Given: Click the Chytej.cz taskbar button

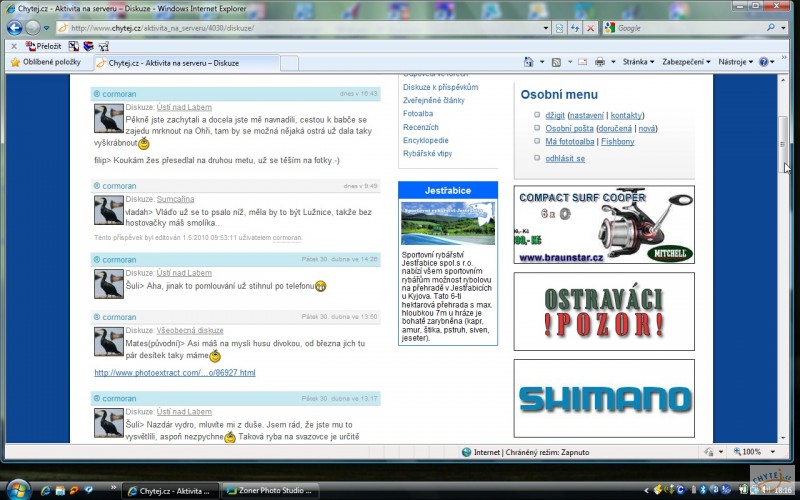Looking at the screenshot, I should pos(171,491).
